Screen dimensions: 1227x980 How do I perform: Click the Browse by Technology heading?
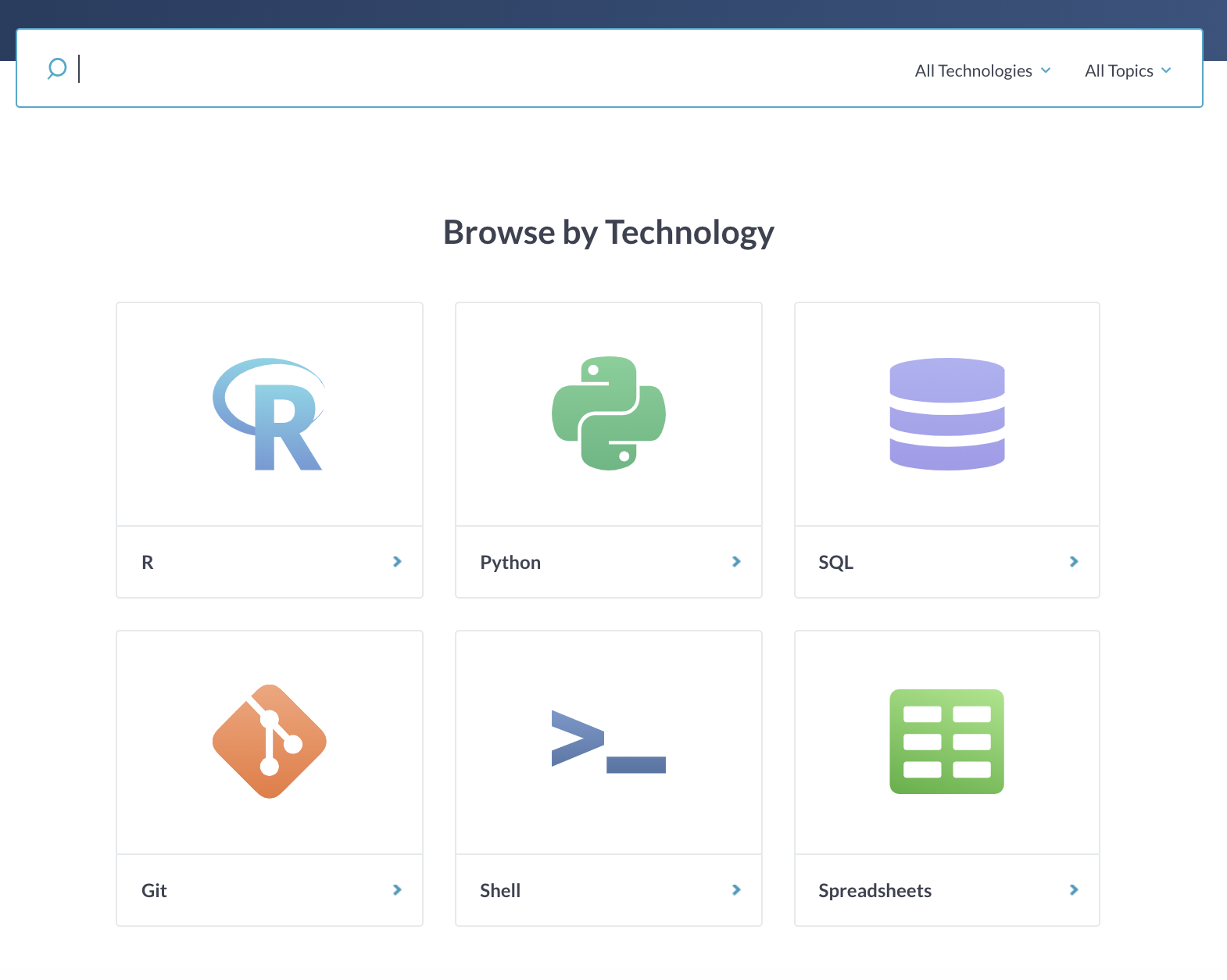click(x=609, y=233)
